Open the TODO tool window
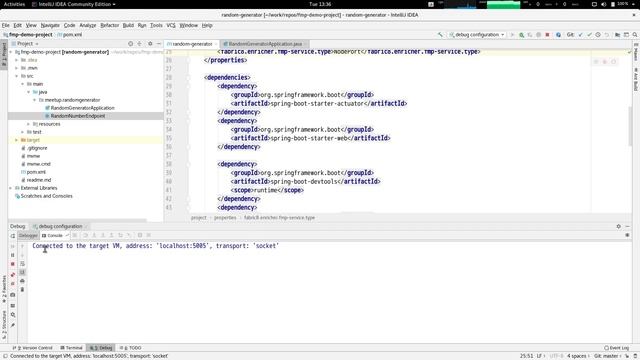Viewport: 640px width, 360px height. [131, 348]
